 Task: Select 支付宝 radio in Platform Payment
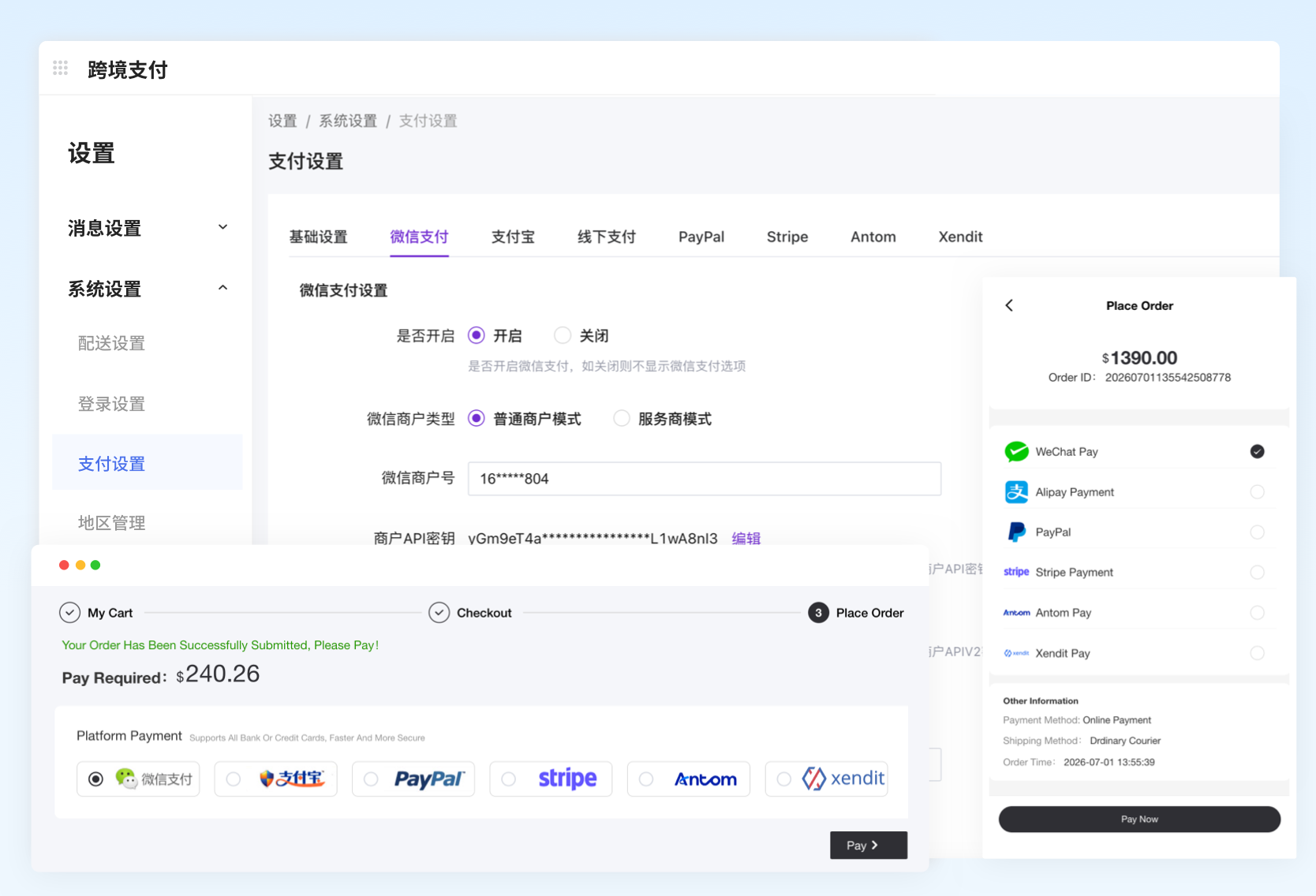[234, 779]
